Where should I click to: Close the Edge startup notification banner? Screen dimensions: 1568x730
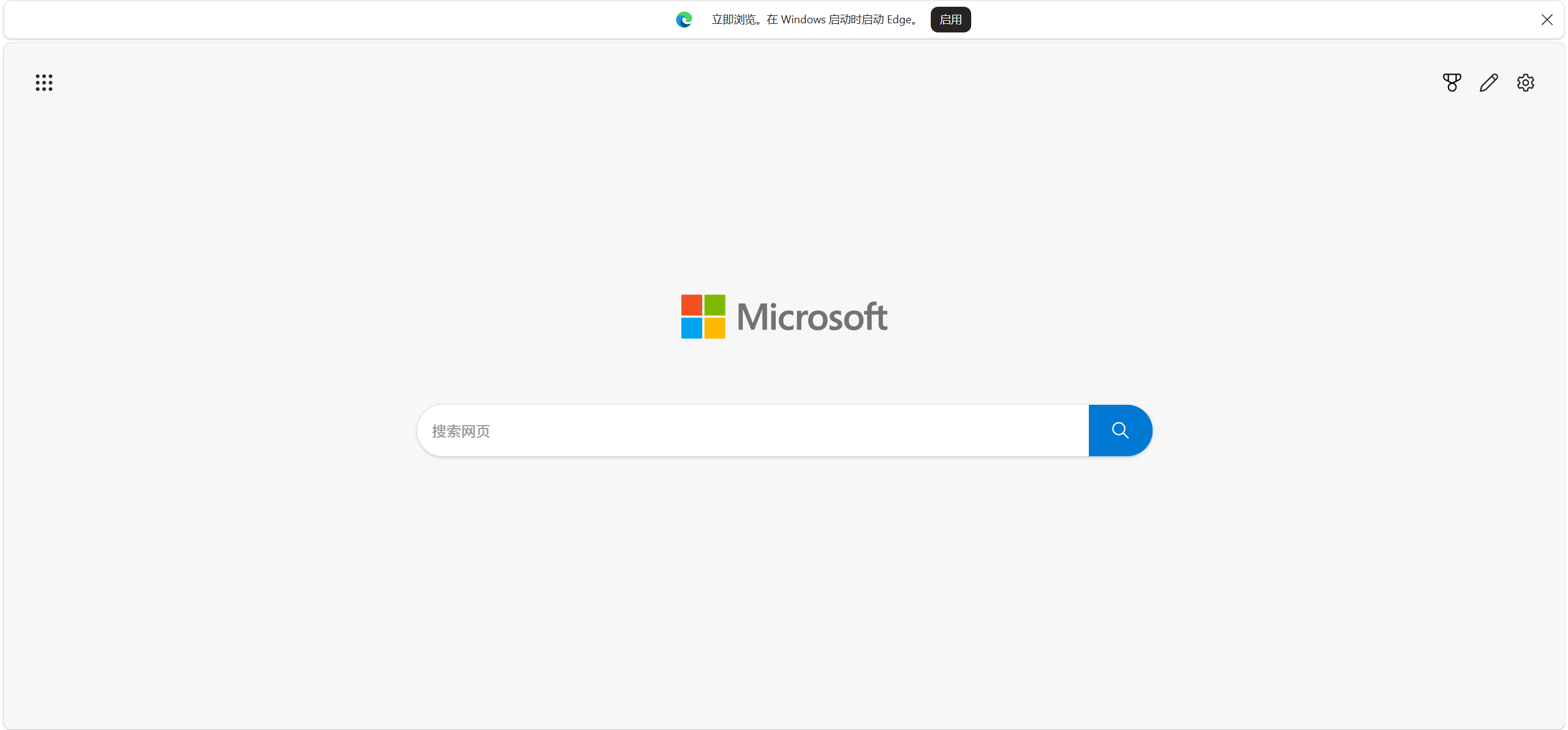click(1547, 20)
